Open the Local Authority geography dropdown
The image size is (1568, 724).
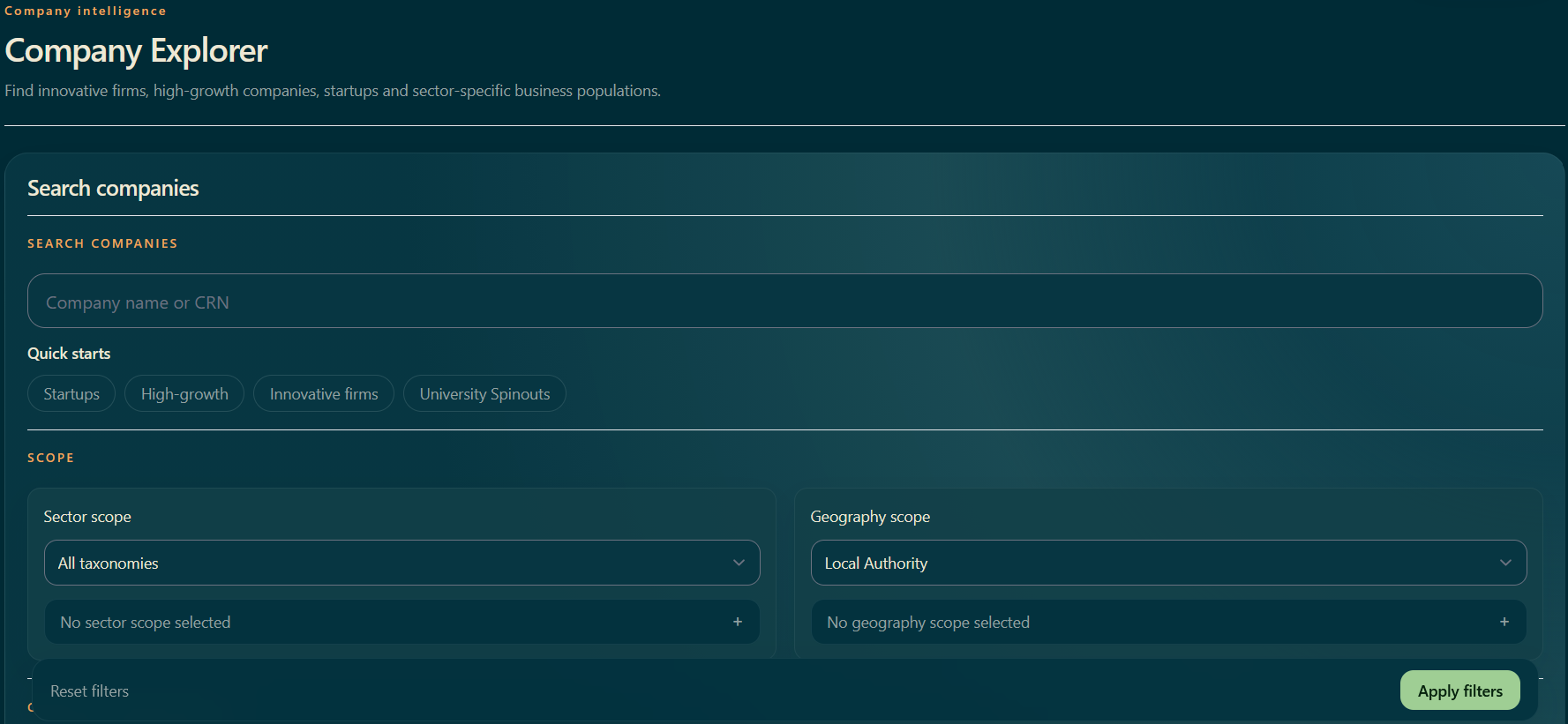1168,563
